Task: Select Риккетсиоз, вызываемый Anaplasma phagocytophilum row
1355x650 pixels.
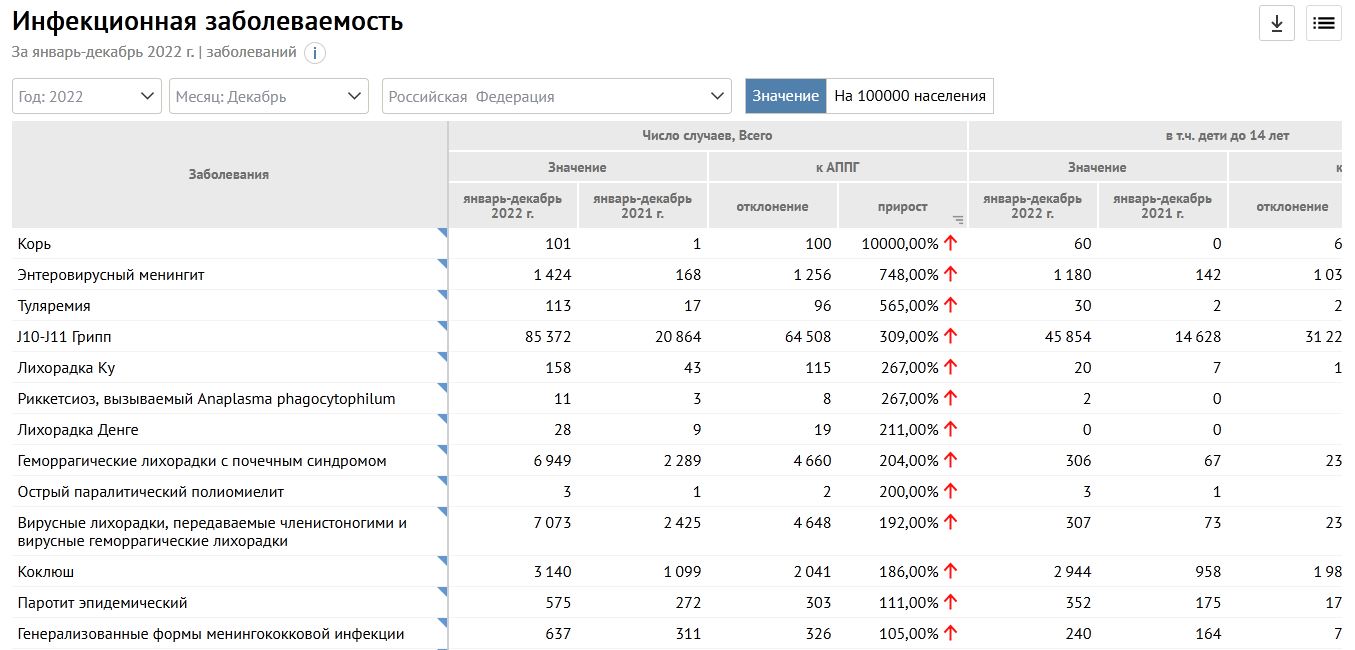Action: coord(207,399)
